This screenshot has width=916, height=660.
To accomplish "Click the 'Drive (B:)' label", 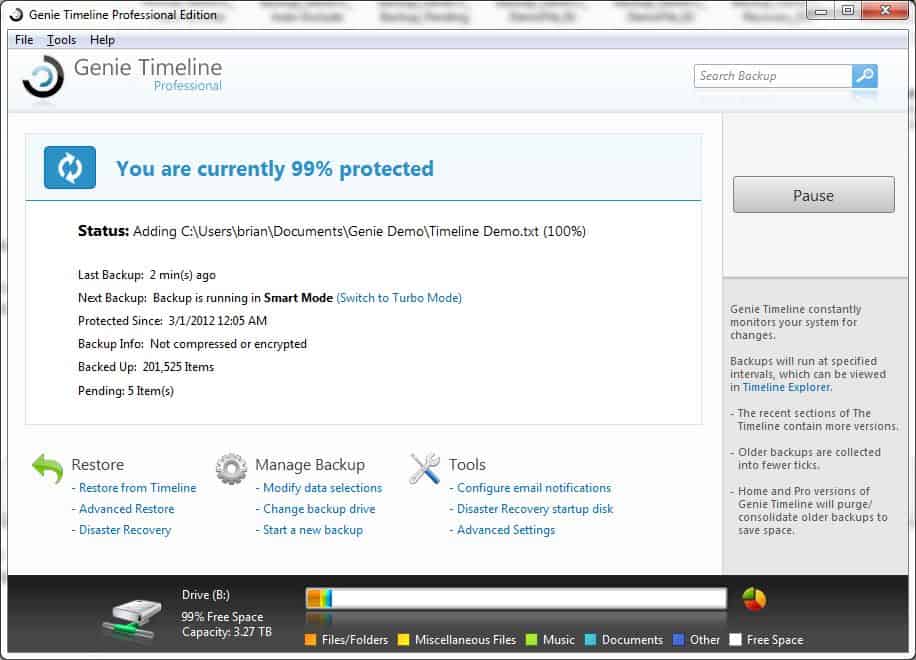I will pyautogui.click(x=206, y=595).
